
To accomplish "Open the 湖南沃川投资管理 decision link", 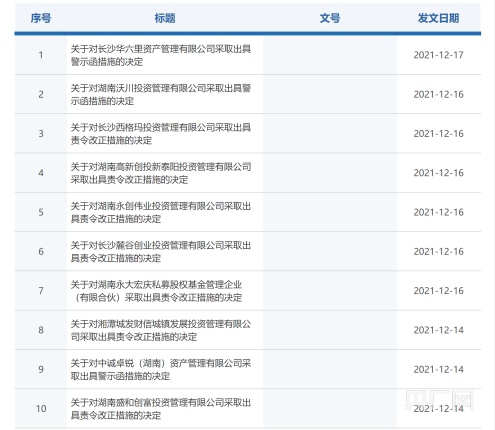I will pos(161,95).
